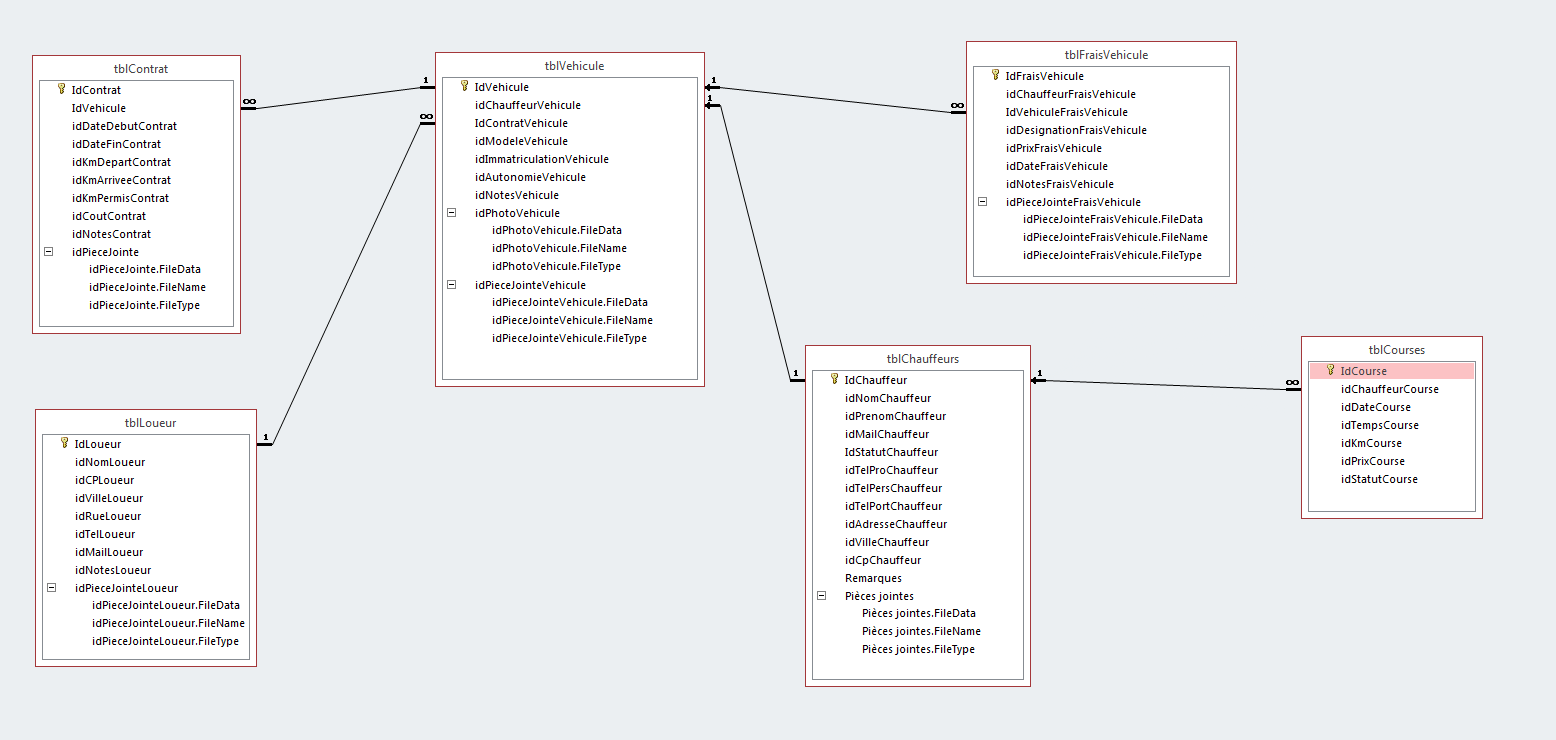The width and height of the screenshot is (1556, 740).
Task: Select idAdresseChauffeur field
Action: [895, 524]
